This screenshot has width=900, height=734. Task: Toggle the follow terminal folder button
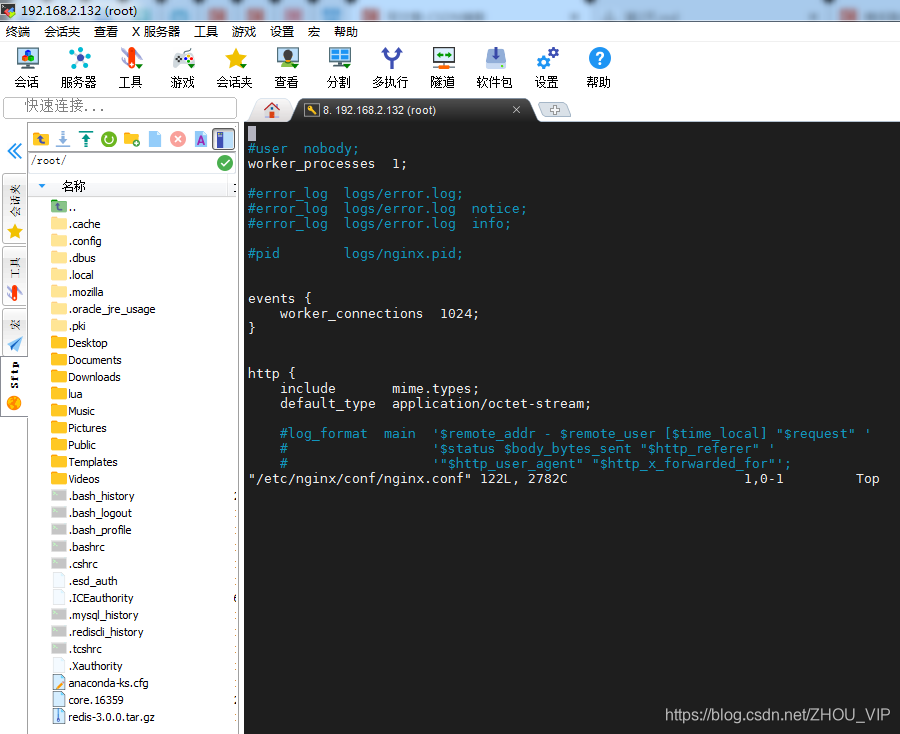(x=223, y=139)
